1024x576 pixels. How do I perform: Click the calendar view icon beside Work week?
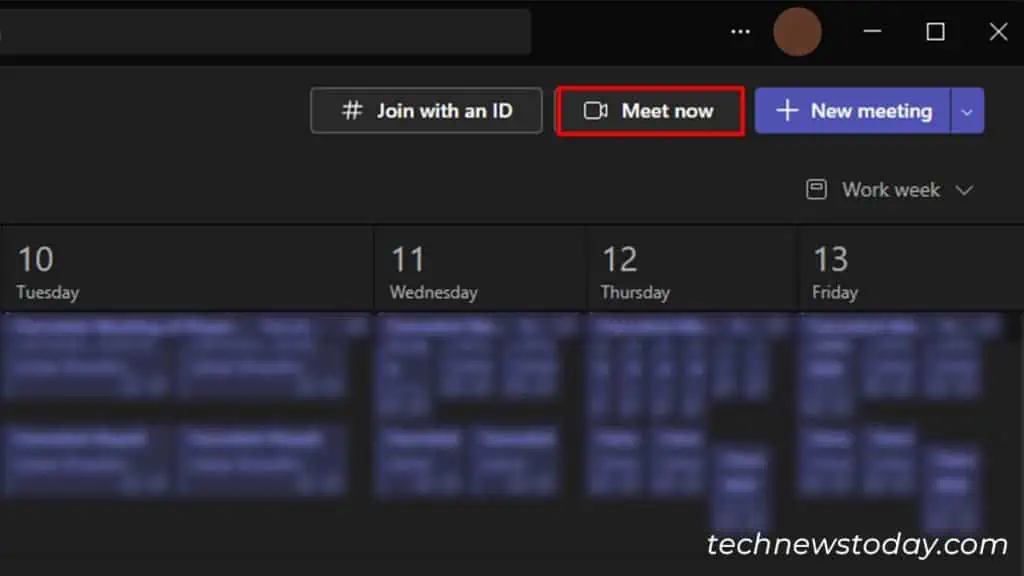[x=819, y=189]
